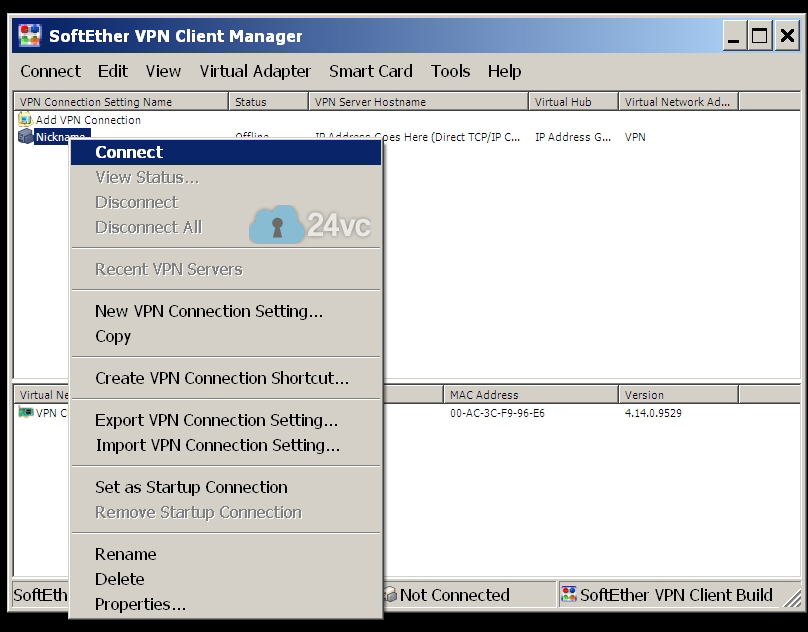
Task: Click the Nickname connection server icon
Action: point(25,137)
